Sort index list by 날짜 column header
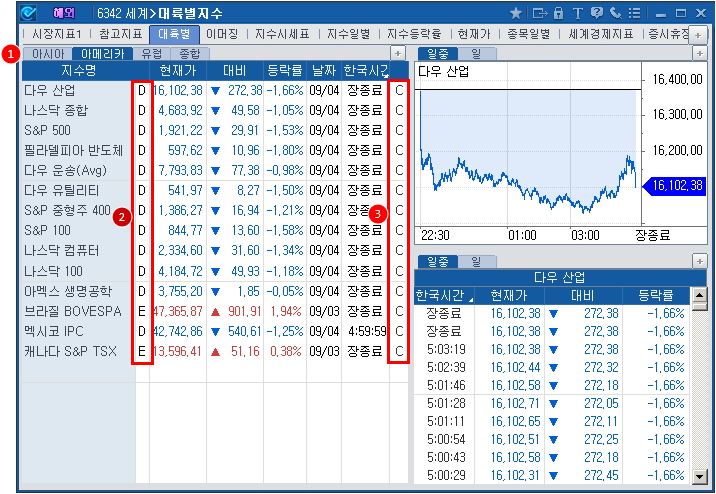Screen dimensions: 716x494 coord(324,71)
